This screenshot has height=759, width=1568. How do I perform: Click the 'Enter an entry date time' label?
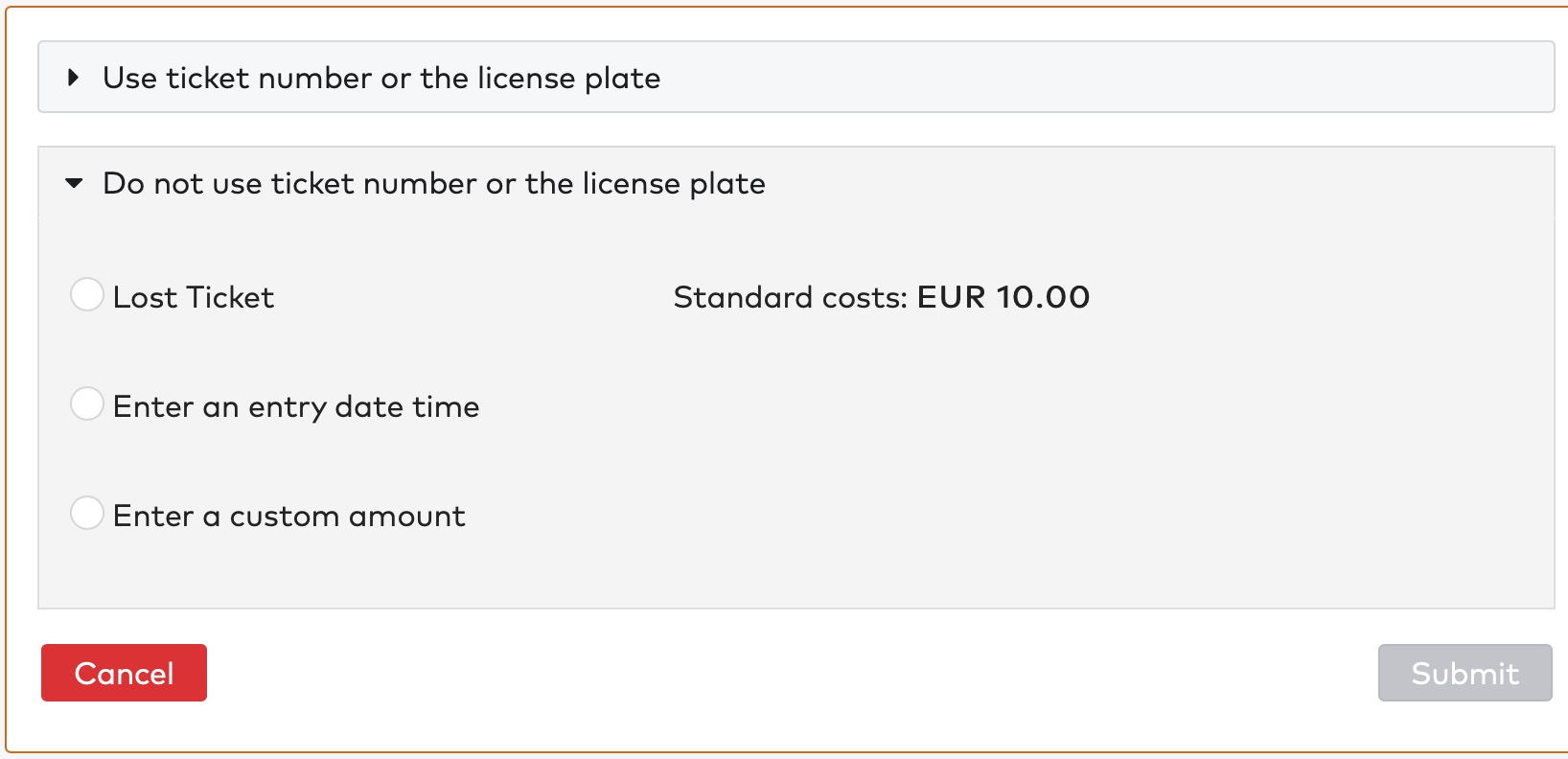pos(296,406)
